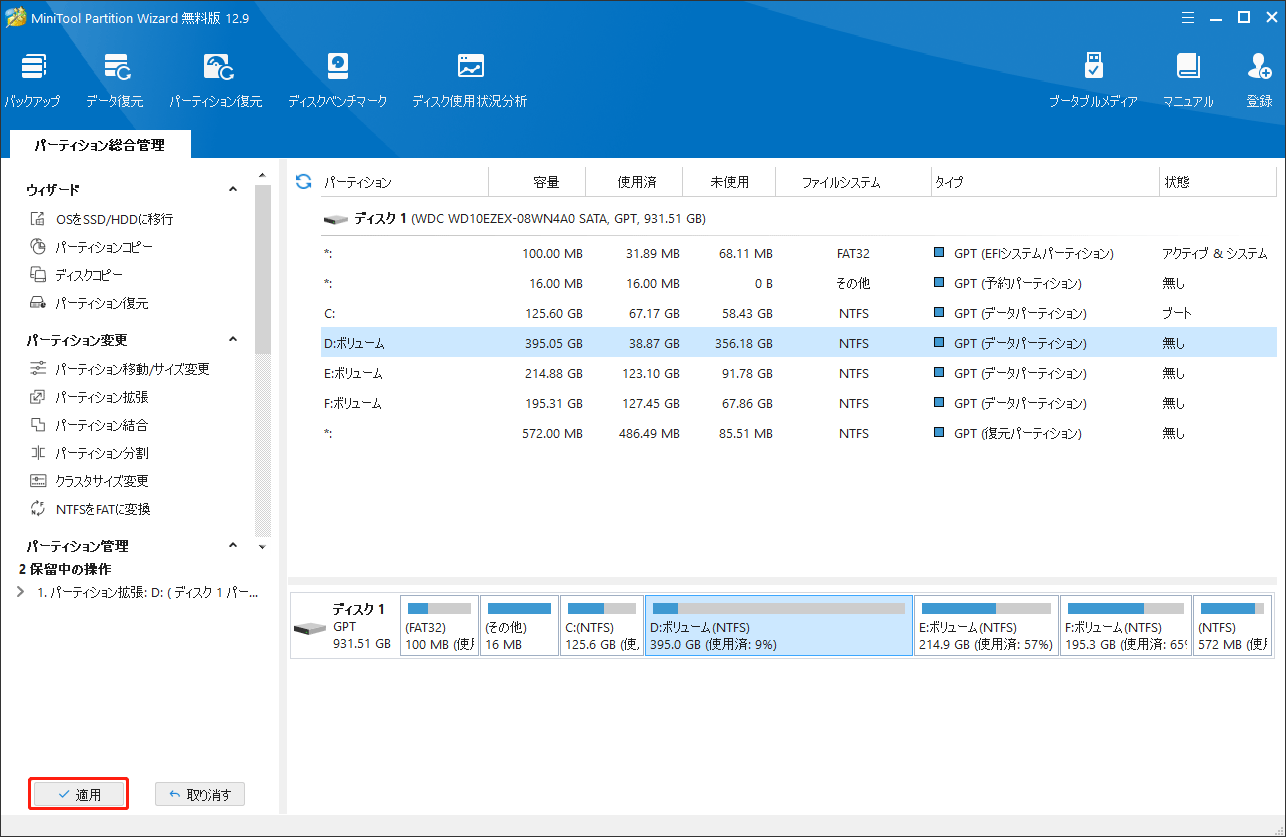Viewport: 1286px width, 837px height.
Task: Start ディスクコピー wizard
Action: 77,275
